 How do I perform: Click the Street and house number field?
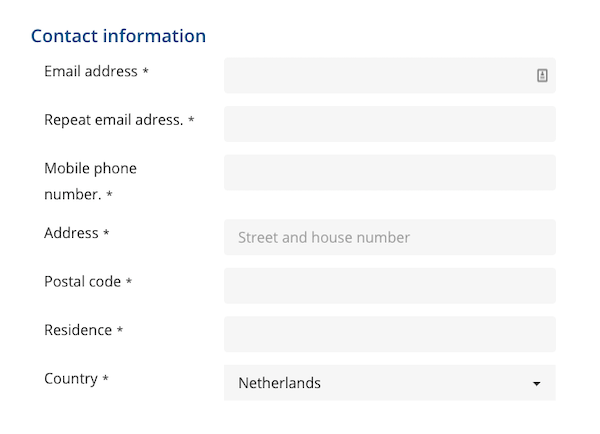tap(390, 237)
